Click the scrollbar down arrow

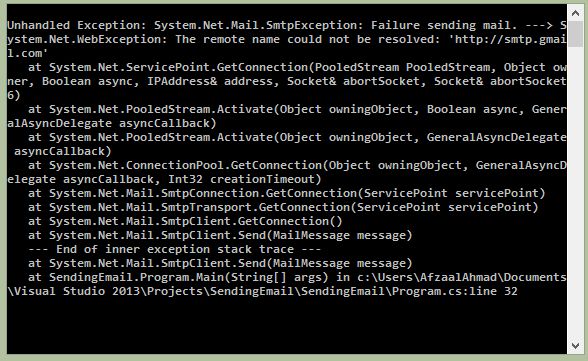pyautogui.click(x=575, y=345)
